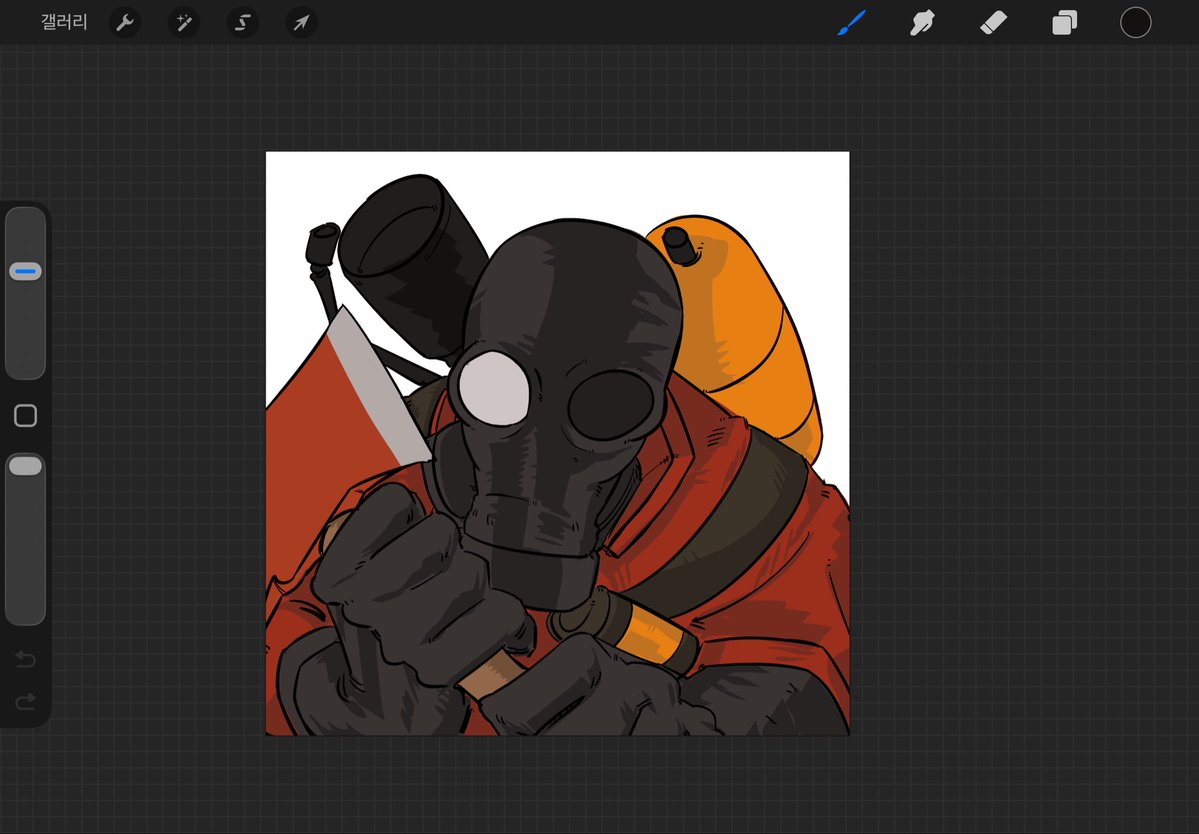Redo with the redo arrow
This screenshot has width=1199, height=834.
[25, 701]
